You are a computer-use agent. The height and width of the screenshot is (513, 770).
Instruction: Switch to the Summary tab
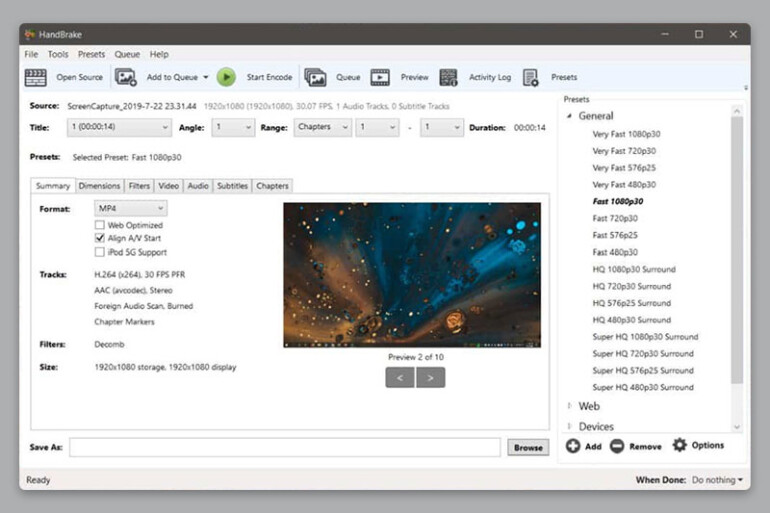tap(53, 186)
